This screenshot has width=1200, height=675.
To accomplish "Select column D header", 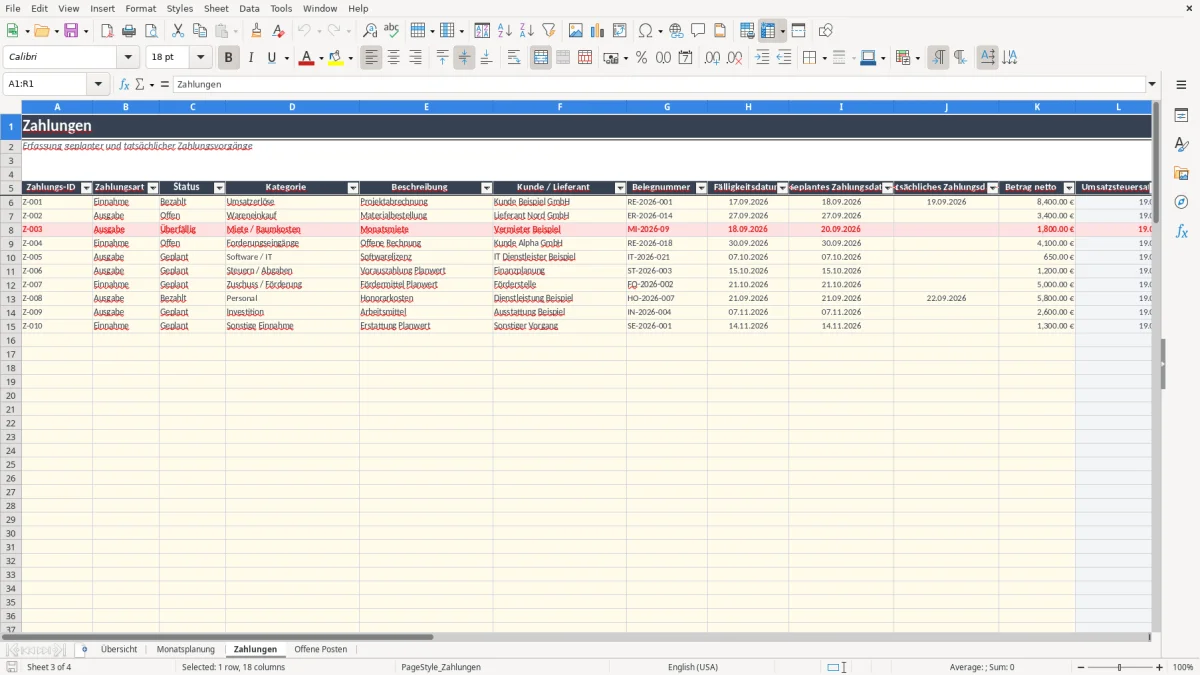I will point(292,107).
